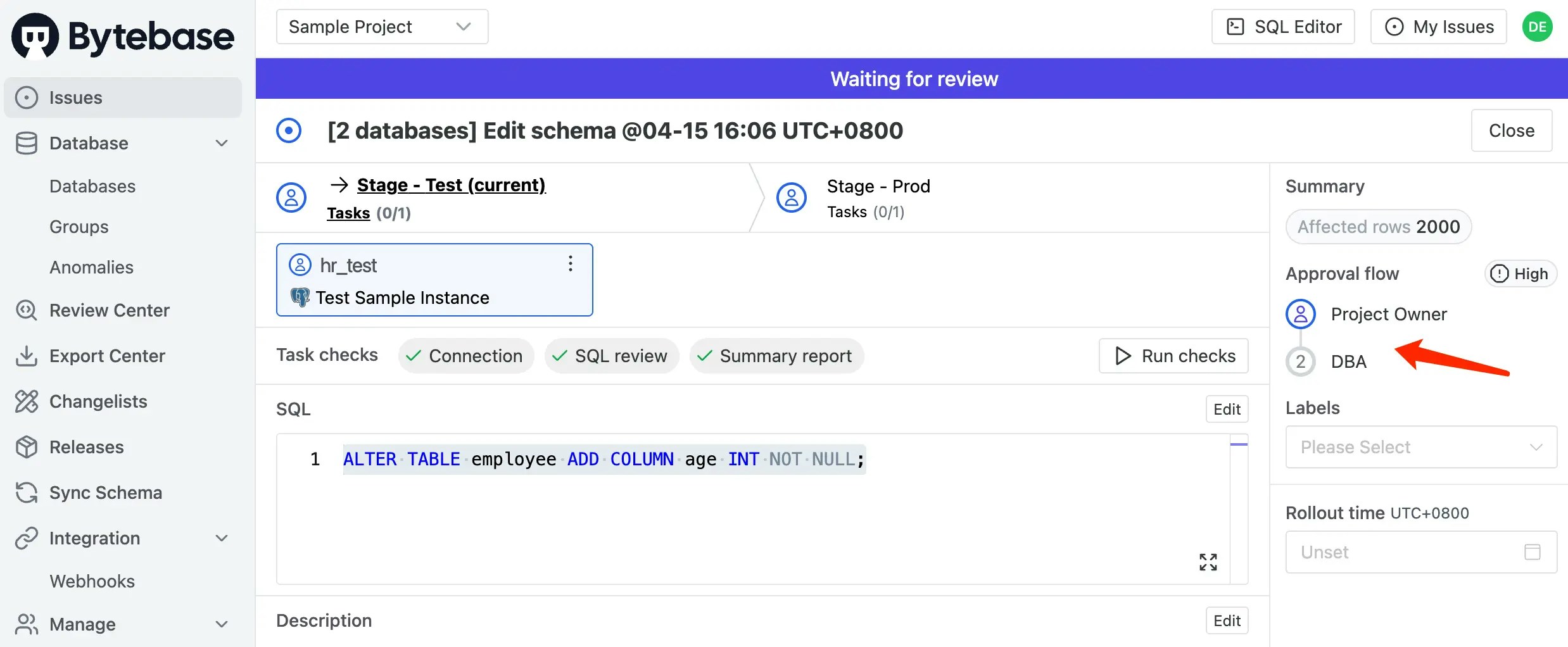Toggle the SQL review check result

coord(611,356)
